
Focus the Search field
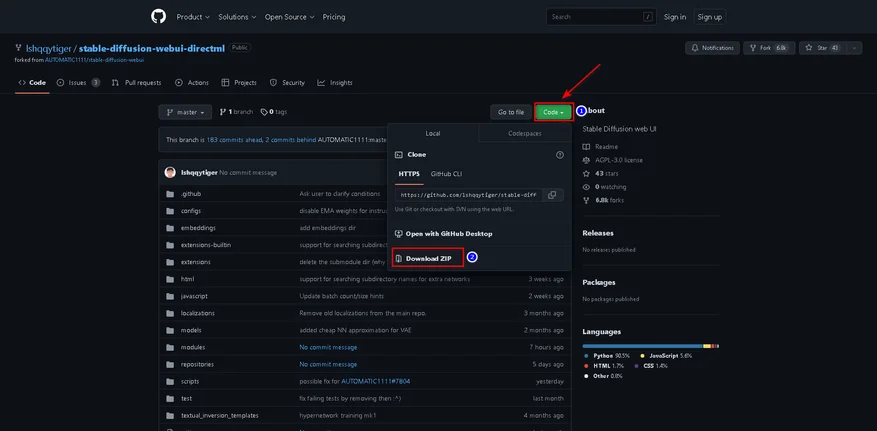[x=600, y=17]
